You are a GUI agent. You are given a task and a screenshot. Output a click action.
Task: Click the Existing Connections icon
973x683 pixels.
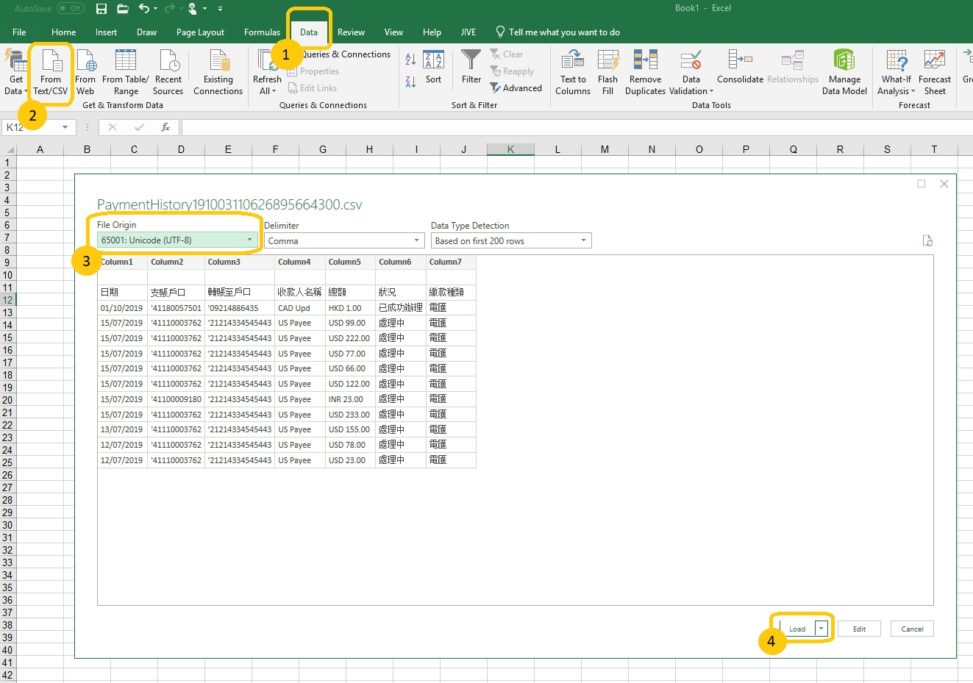(218, 70)
